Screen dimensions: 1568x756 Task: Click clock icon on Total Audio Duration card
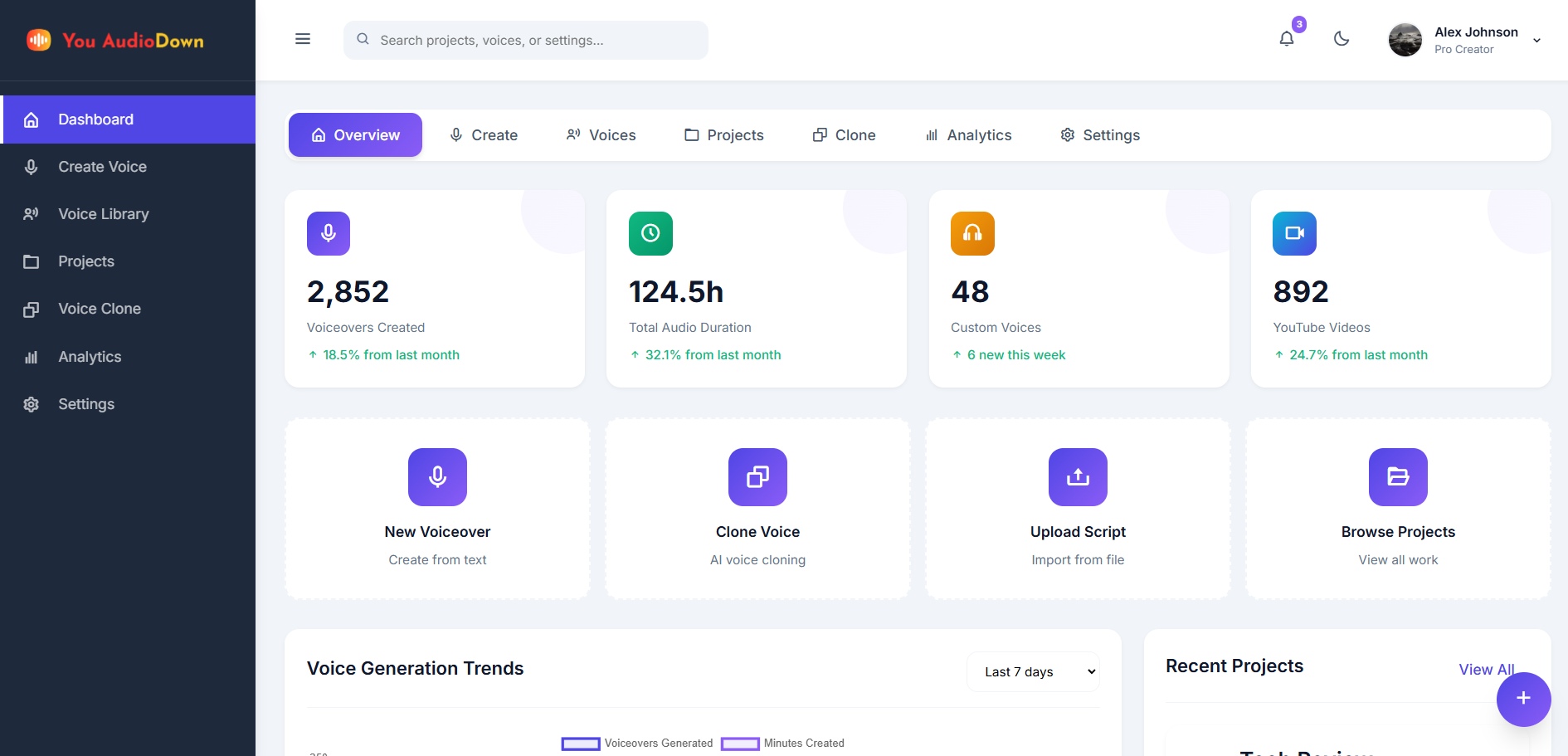coord(650,233)
